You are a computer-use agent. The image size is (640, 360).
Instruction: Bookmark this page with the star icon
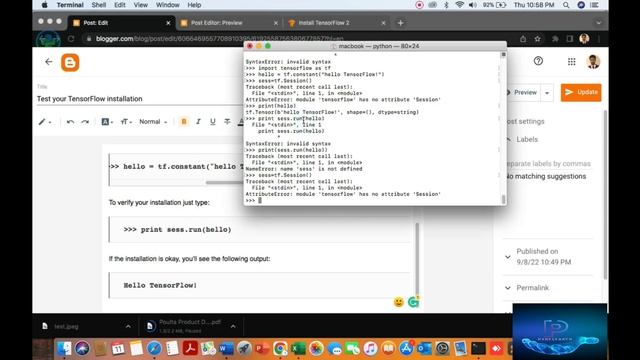coord(538,39)
